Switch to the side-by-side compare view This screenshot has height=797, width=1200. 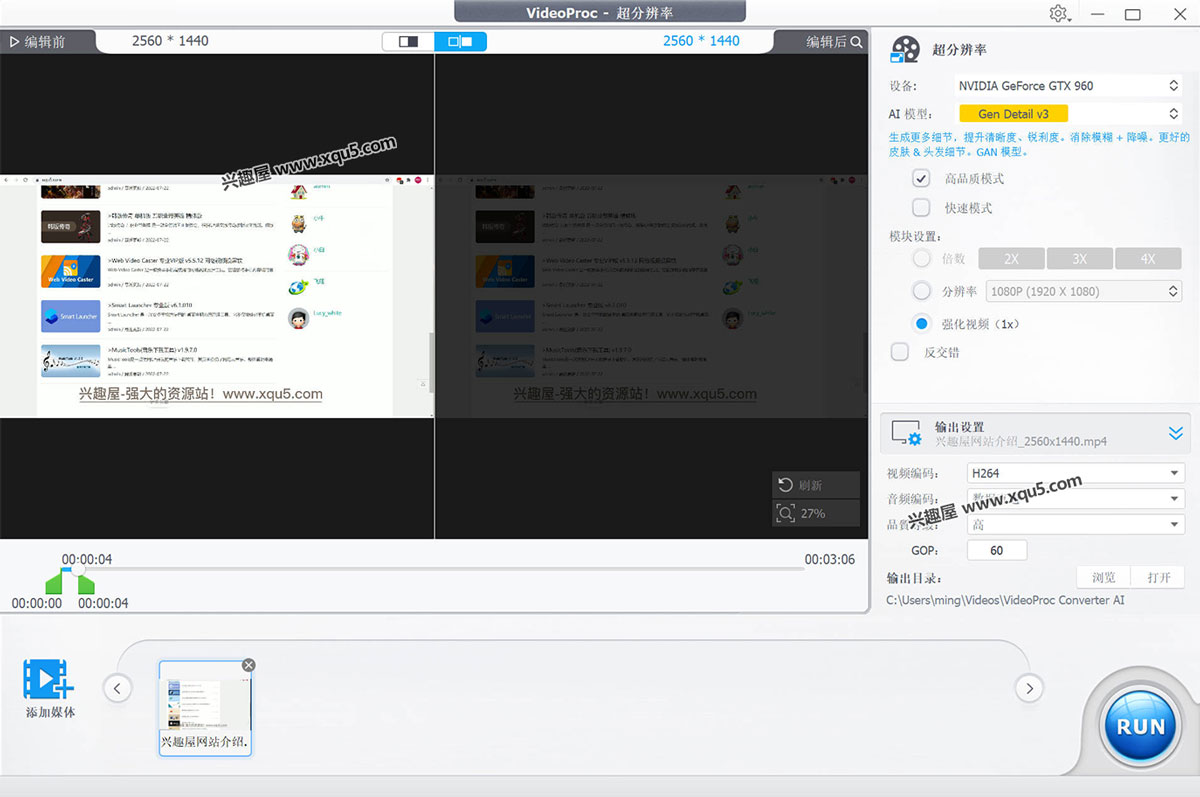(461, 41)
